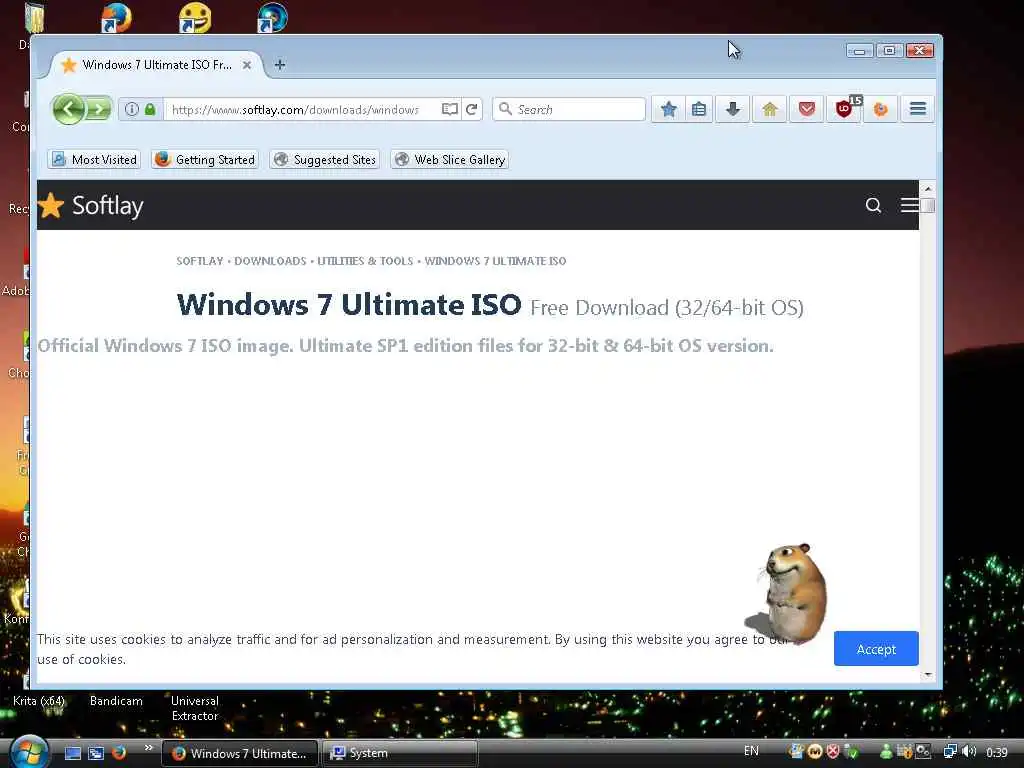Click the Softlay star logo
This screenshot has height=768, width=1024.
click(x=51, y=205)
